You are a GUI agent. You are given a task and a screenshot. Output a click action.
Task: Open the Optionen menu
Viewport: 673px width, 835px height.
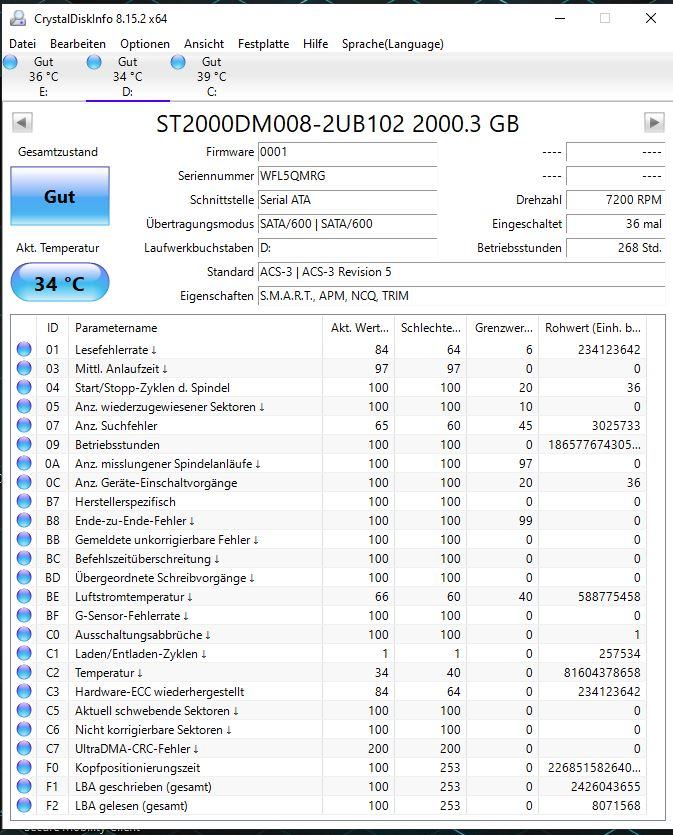[x=145, y=44]
